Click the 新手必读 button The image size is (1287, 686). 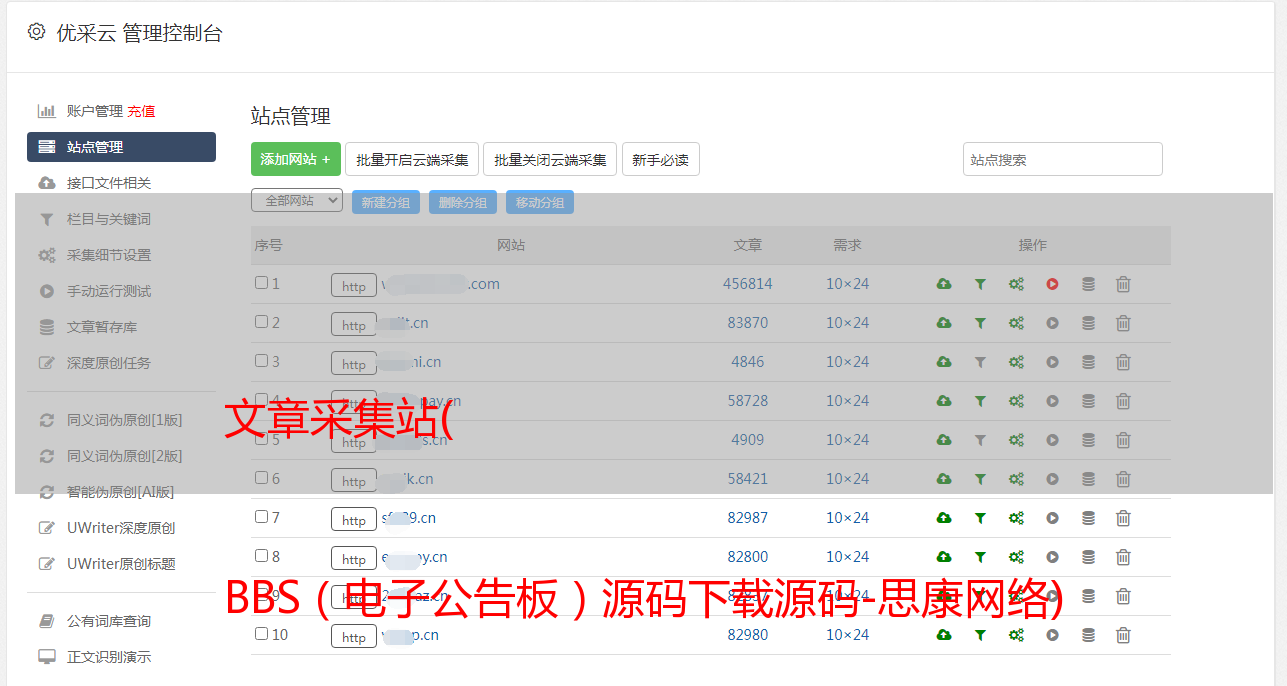coord(660,159)
